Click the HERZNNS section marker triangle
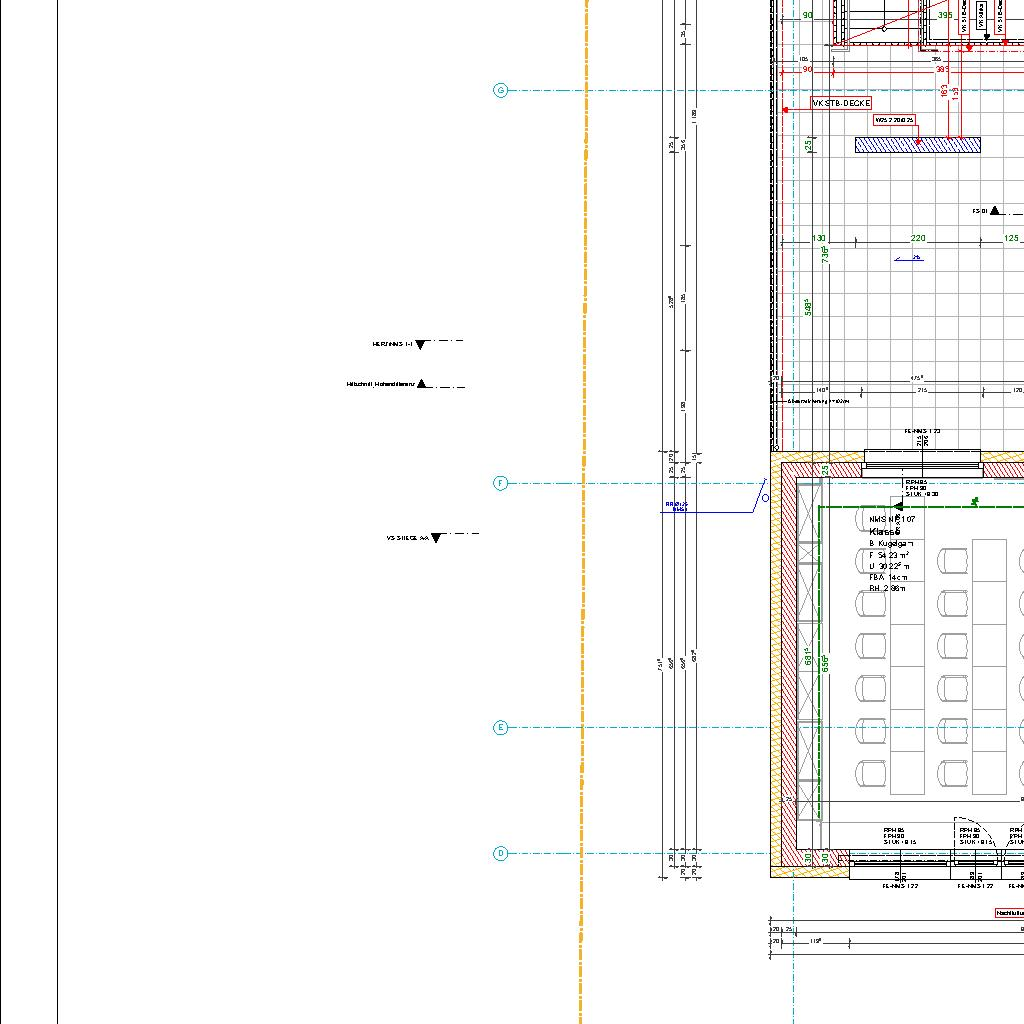The height and width of the screenshot is (1024, 1024). pos(420,344)
